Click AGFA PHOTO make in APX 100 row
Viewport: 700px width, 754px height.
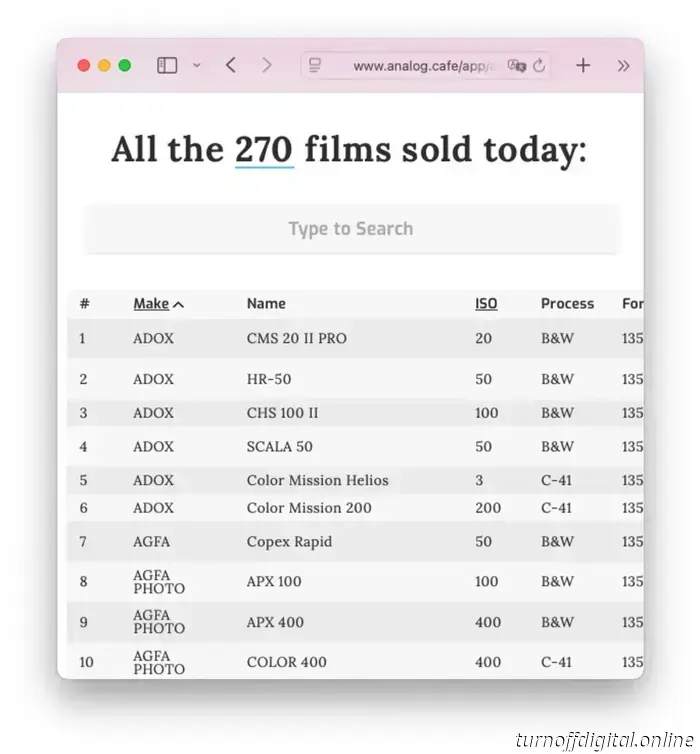click(x=159, y=582)
